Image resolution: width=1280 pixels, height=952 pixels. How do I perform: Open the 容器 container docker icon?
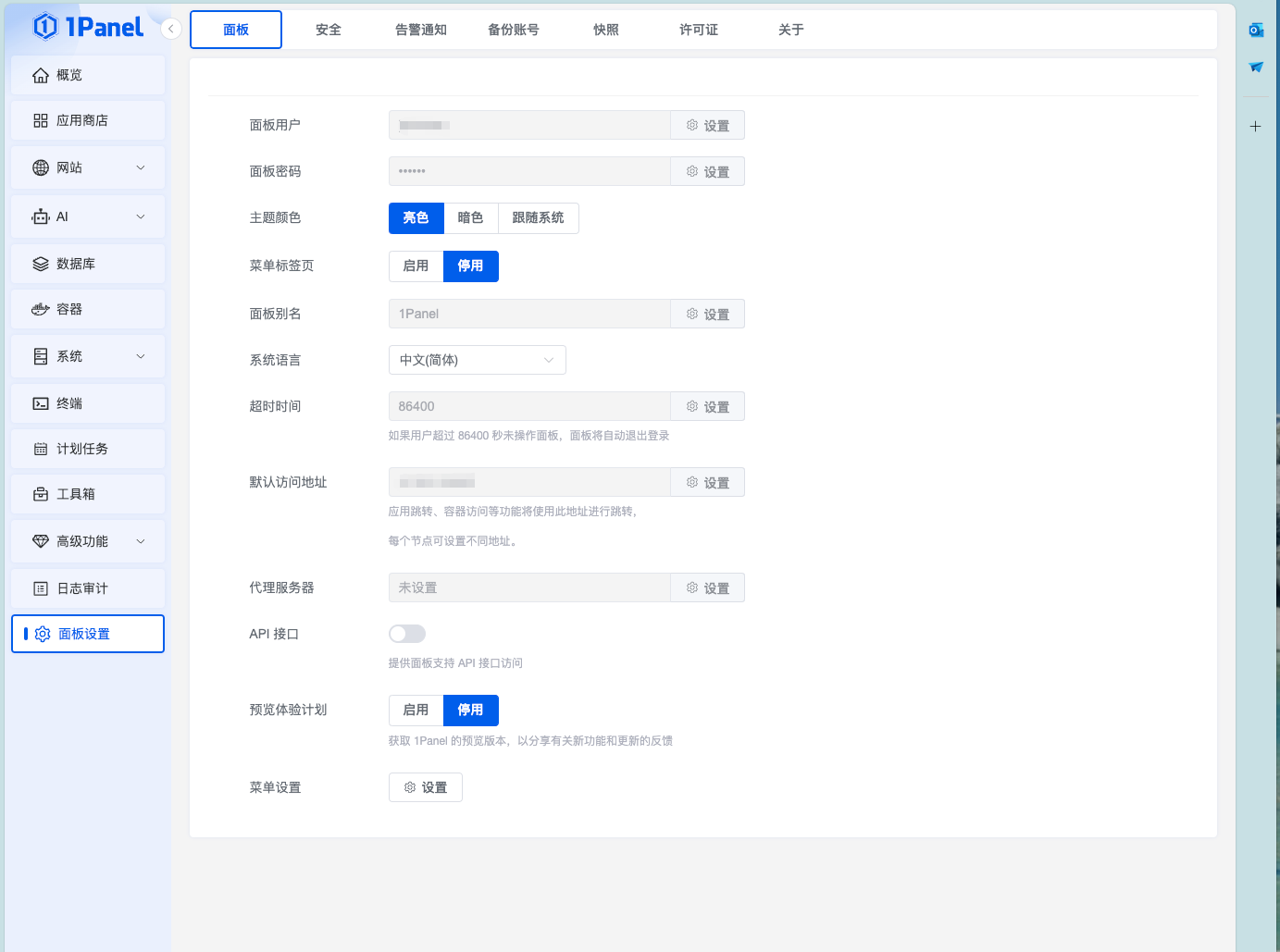pos(41,309)
